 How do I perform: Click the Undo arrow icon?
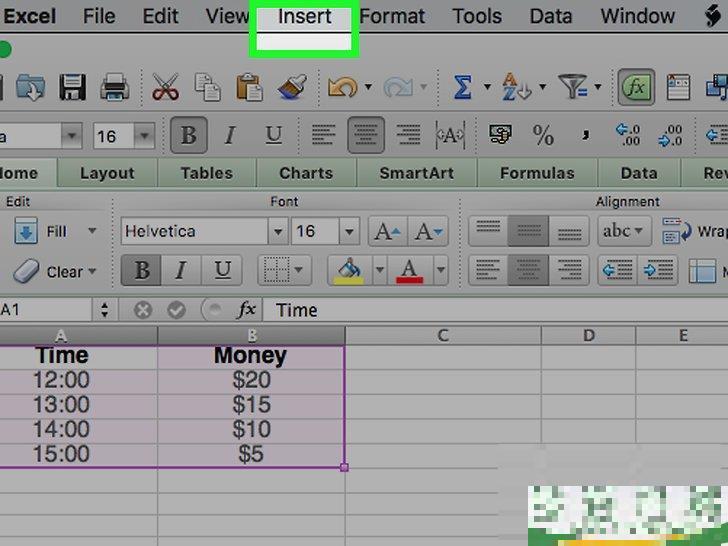coord(341,88)
